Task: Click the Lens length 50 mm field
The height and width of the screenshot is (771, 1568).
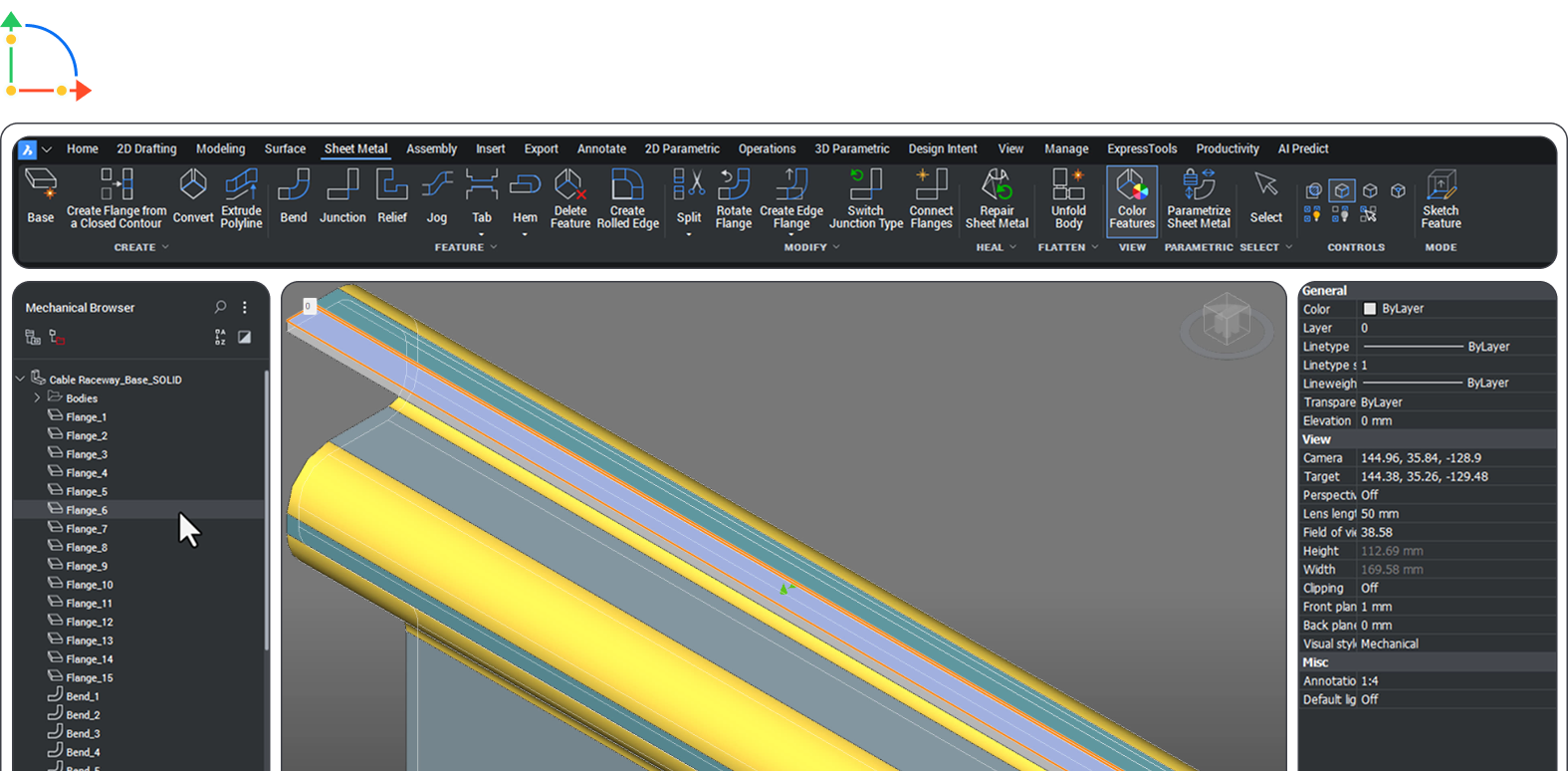Action: pos(1457,514)
